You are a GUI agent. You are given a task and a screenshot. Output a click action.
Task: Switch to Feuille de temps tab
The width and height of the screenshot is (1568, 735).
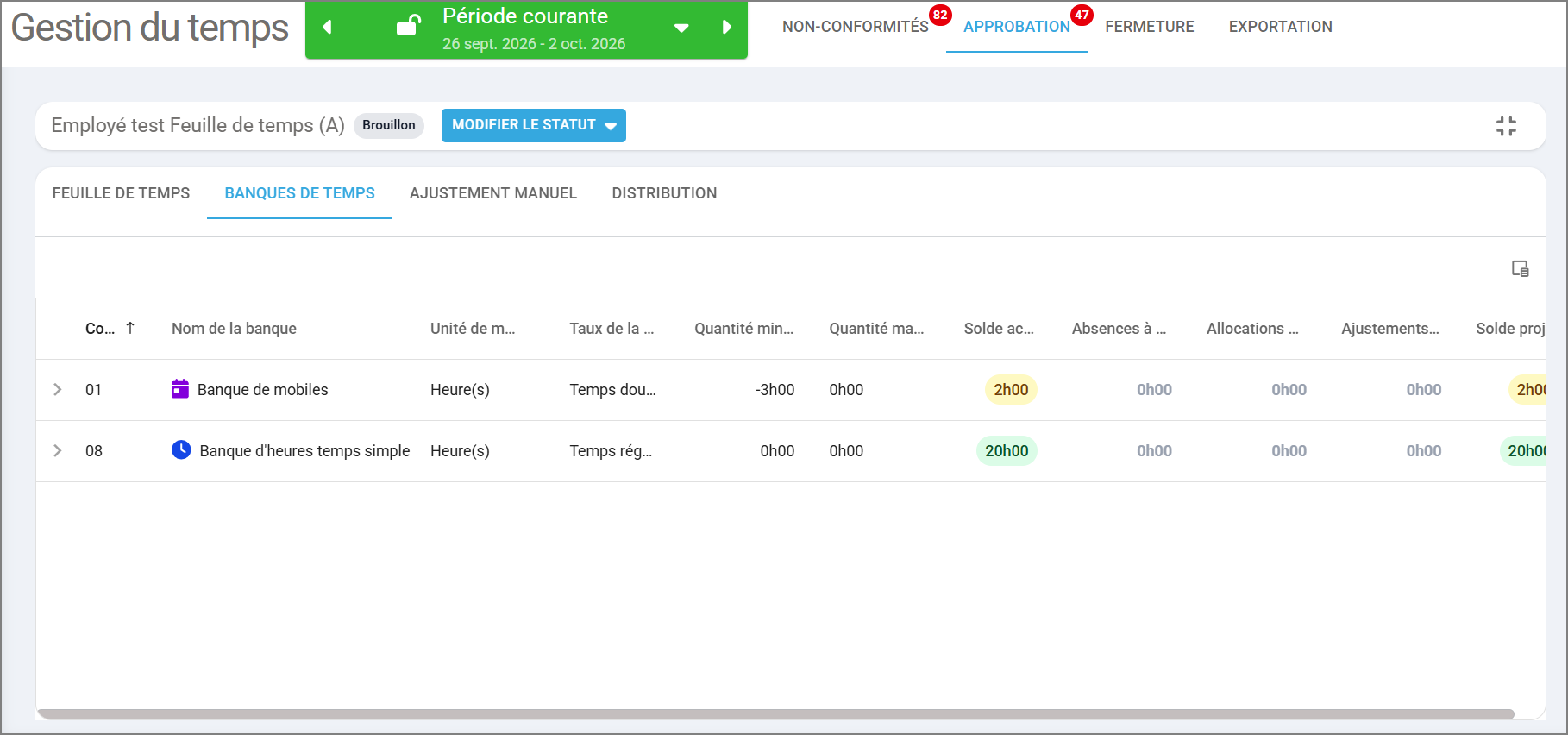pyautogui.click(x=121, y=193)
